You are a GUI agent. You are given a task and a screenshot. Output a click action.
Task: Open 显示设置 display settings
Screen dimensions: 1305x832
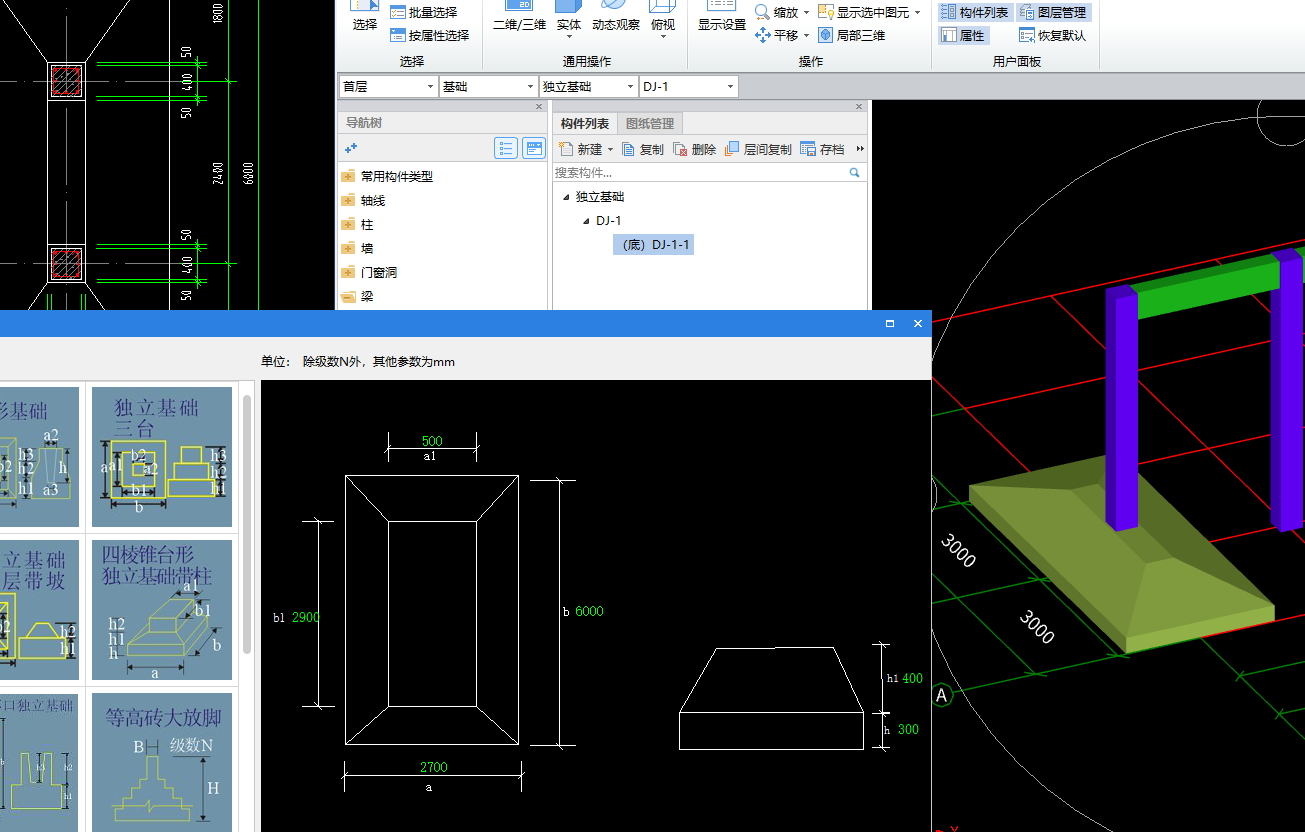721,6
